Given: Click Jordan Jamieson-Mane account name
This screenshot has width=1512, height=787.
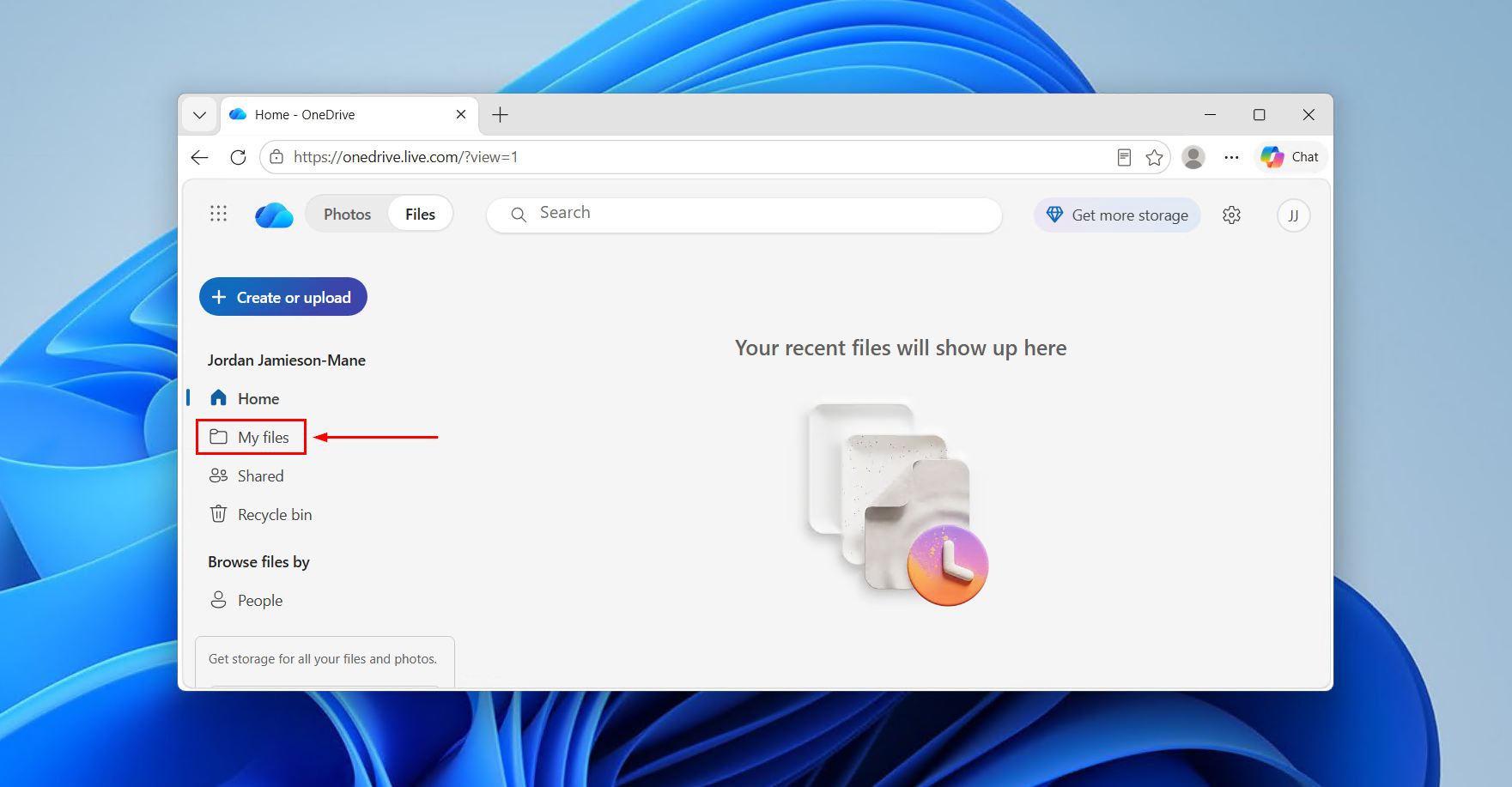Looking at the screenshot, I should coord(287,360).
